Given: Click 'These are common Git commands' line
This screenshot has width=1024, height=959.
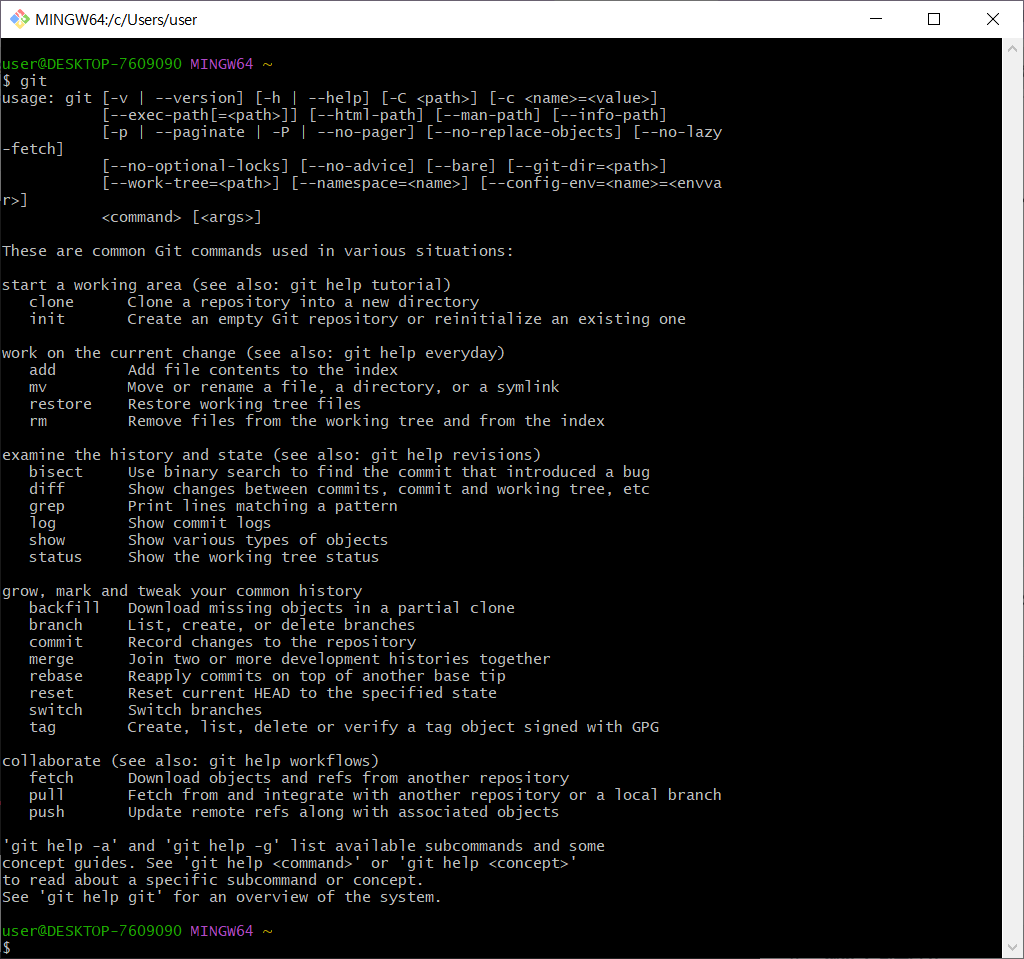Looking at the screenshot, I should (x=258, y=251).
